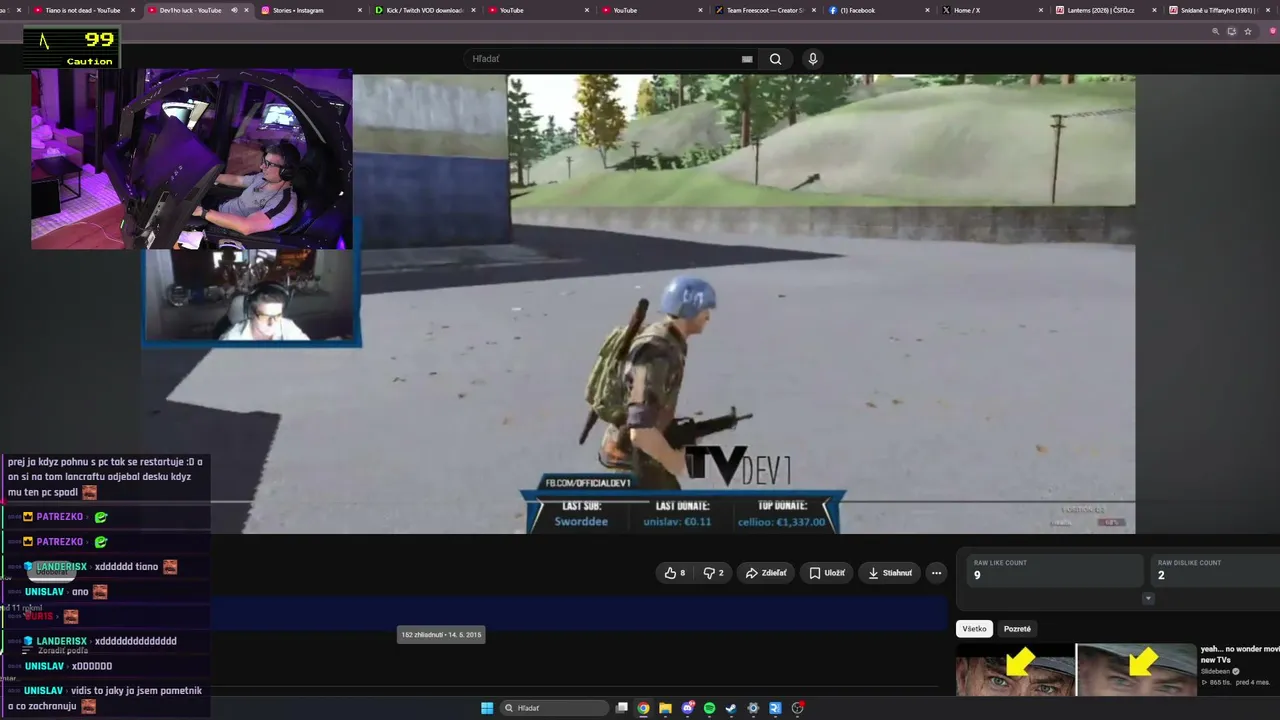Image resolution: width=1280 pixels, height=720 pixels.
Task: Open the Slidebean channel link
Action: click(x=1215, y=672)
